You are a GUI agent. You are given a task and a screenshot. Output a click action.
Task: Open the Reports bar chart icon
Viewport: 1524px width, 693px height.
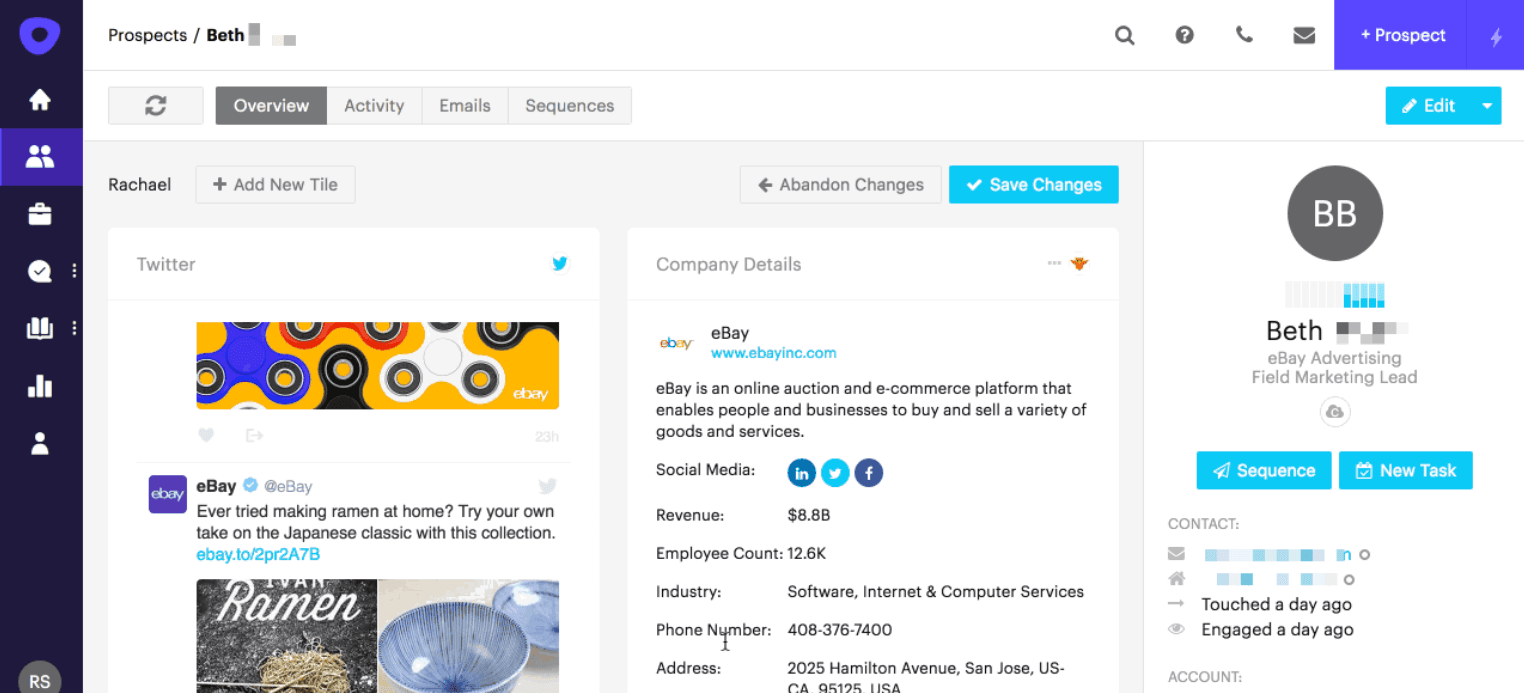point(40,386)
